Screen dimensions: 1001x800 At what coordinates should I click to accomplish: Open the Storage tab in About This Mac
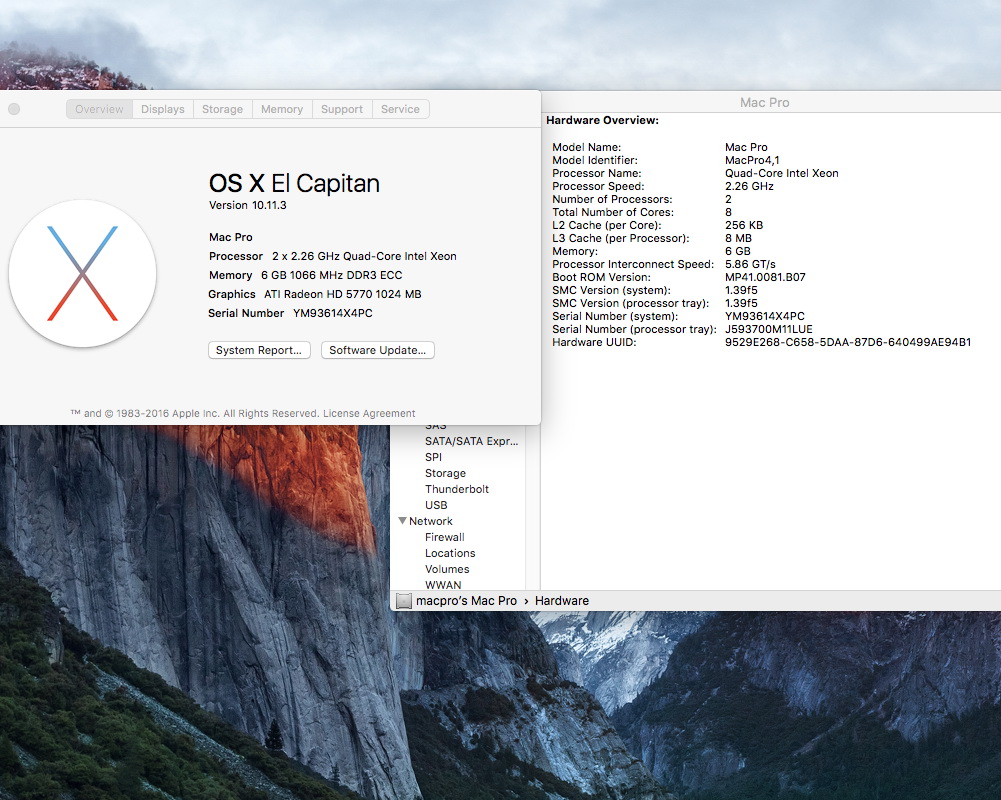click(x=222, y=109)
